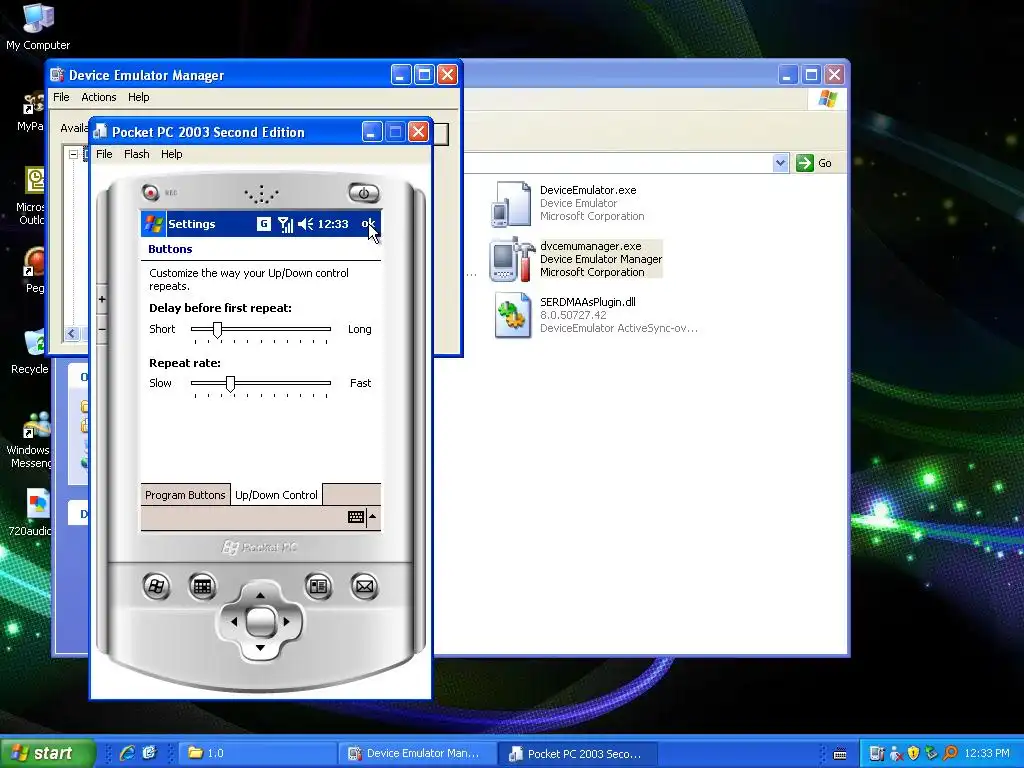Screen dimensions: 1024x768
Task: Switch to the 1.0 folder taskbar button
Action: click(256, 753)
